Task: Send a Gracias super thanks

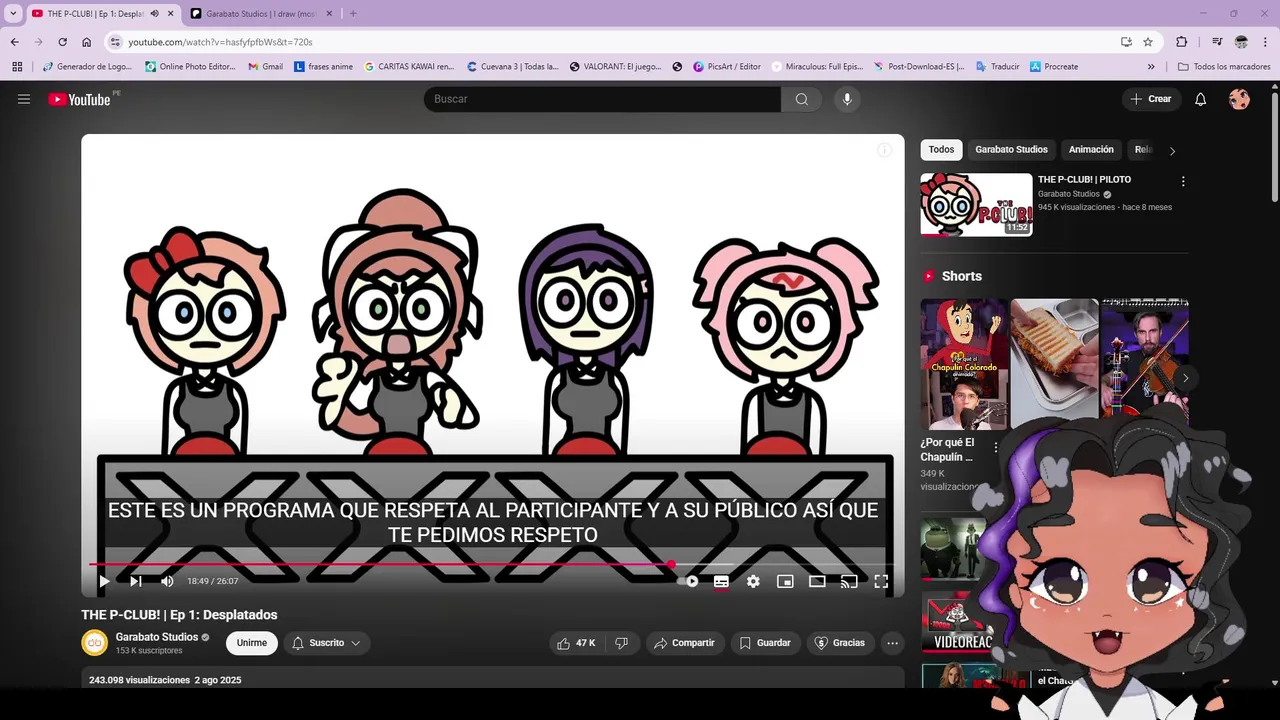Action: tap(840, 643)
